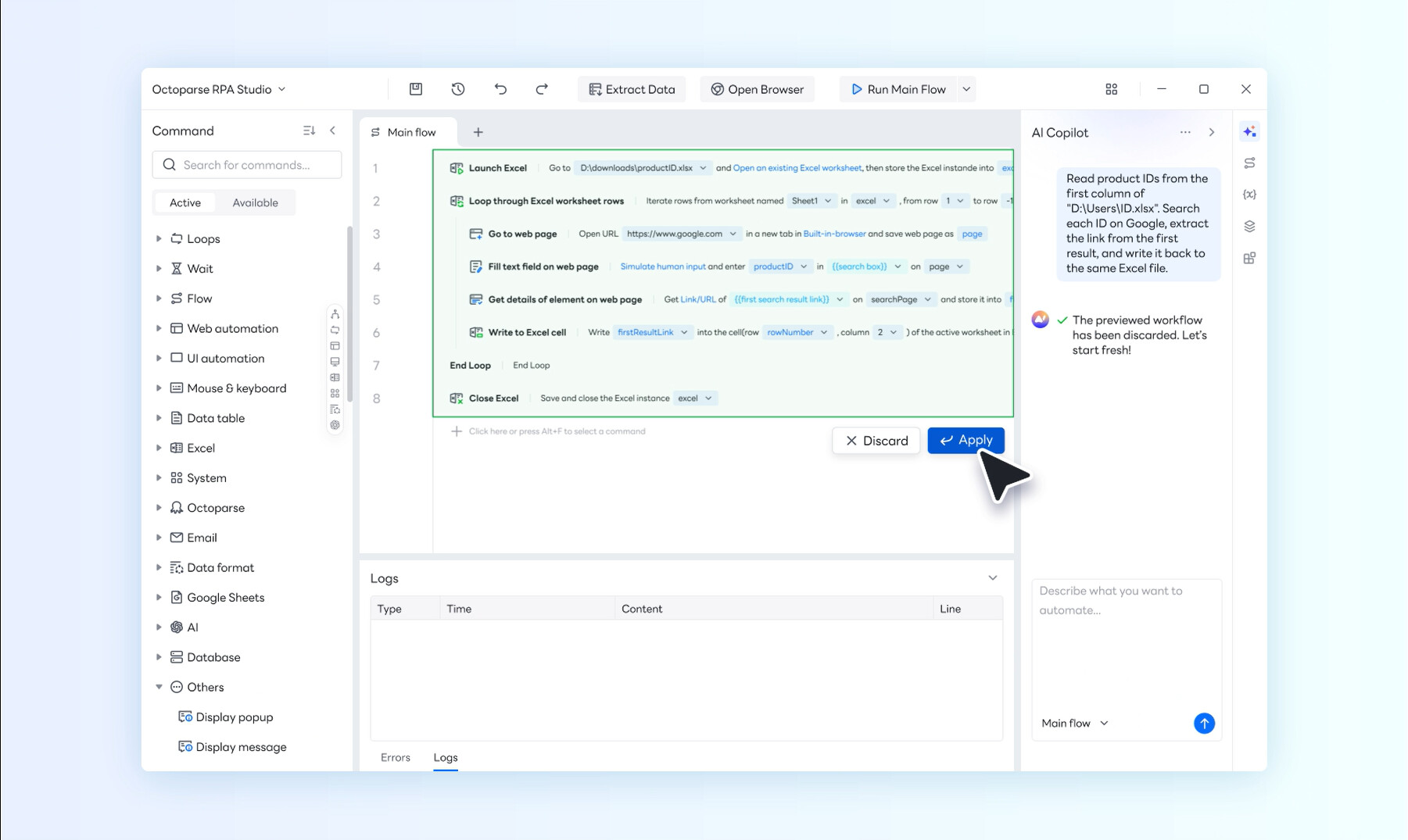Open AI Copilot more options ellipsis

coord(1185,132)
